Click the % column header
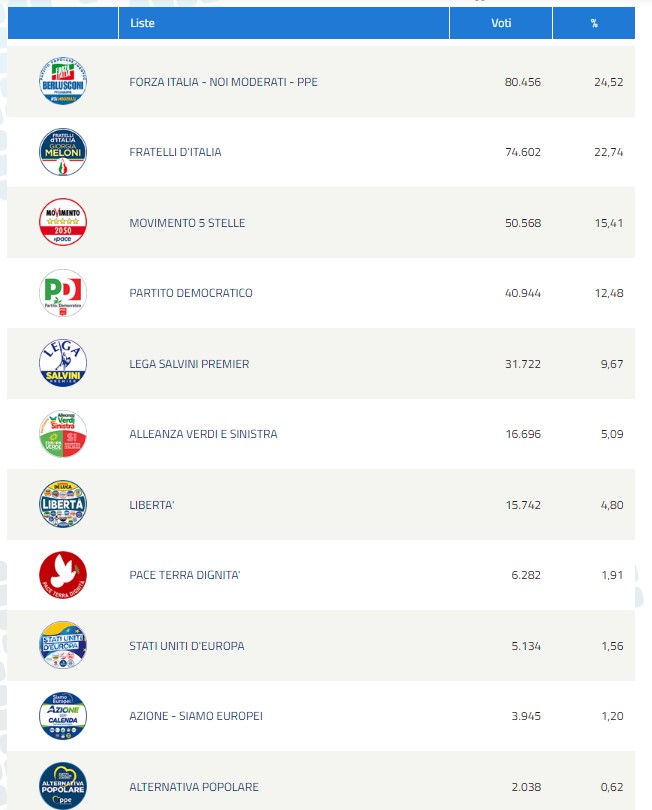Image resolution: width=652 pixels, height=810 pixels. pos(594,23)
